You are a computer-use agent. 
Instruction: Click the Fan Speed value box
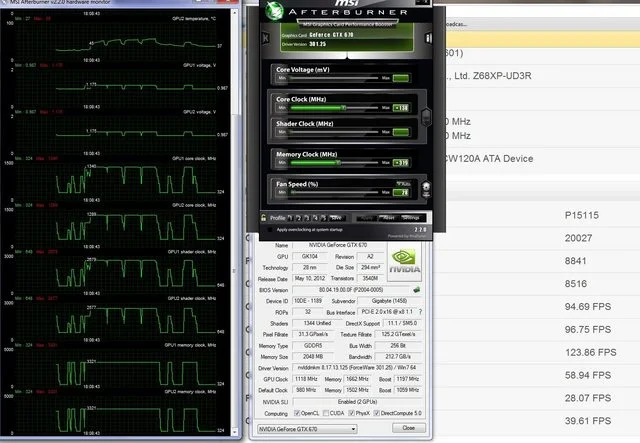[400, 192]
